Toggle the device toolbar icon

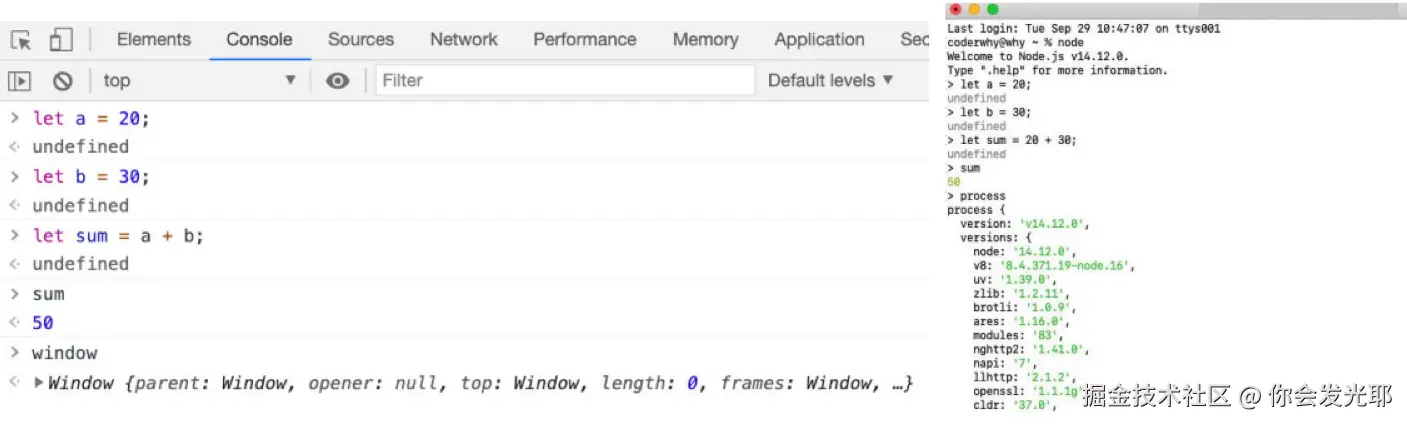(61, 40)
